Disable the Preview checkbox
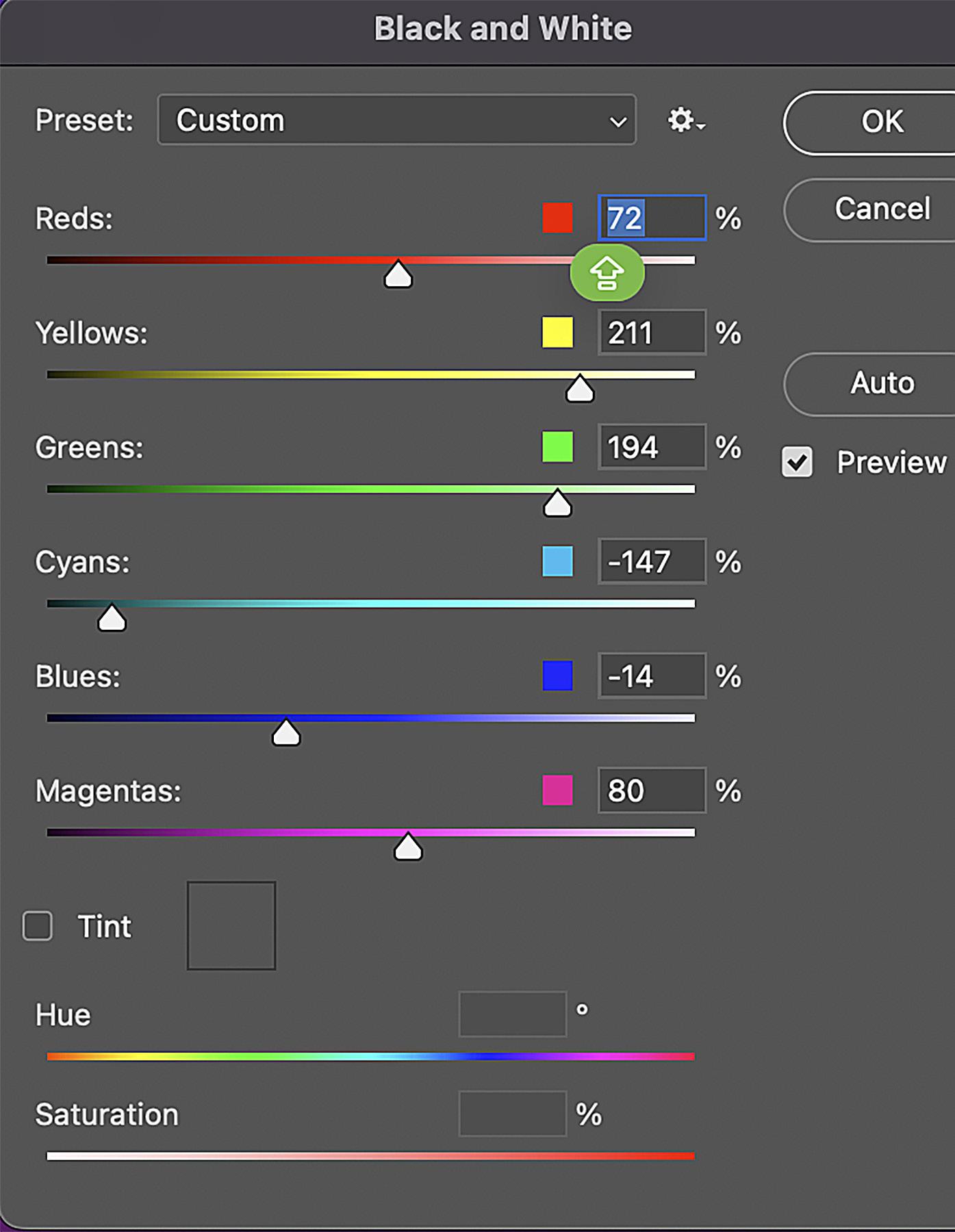The height and width of the screenshot is (1232, 955). coord(797,462)
